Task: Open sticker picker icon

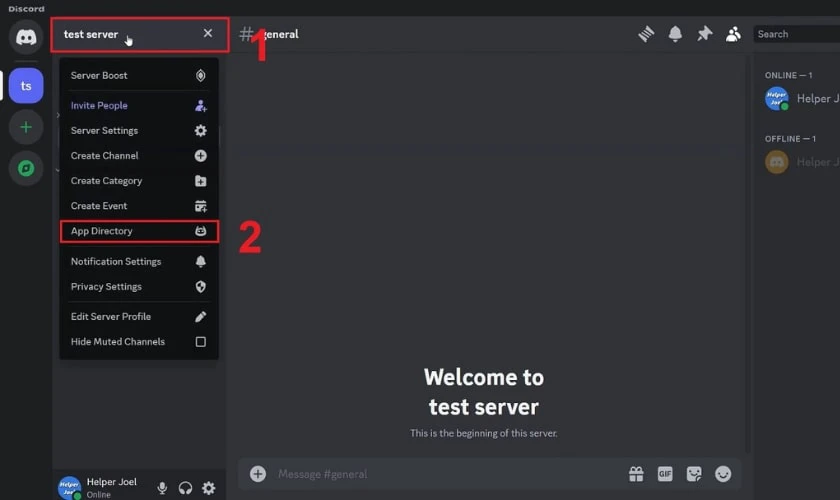Action: (694, 474)
